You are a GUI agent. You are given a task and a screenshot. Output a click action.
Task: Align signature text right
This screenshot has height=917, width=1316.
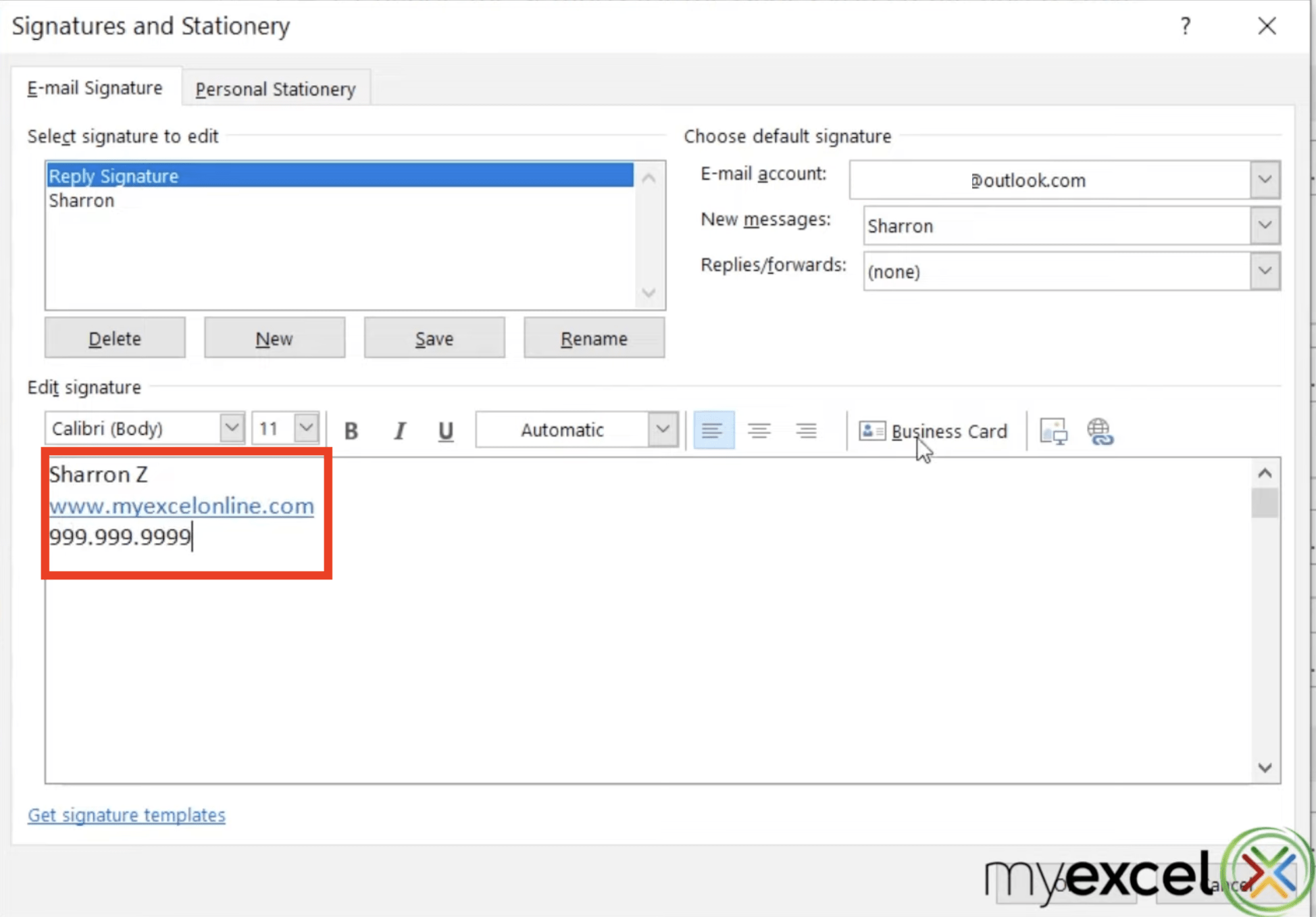tap(807, 430)
